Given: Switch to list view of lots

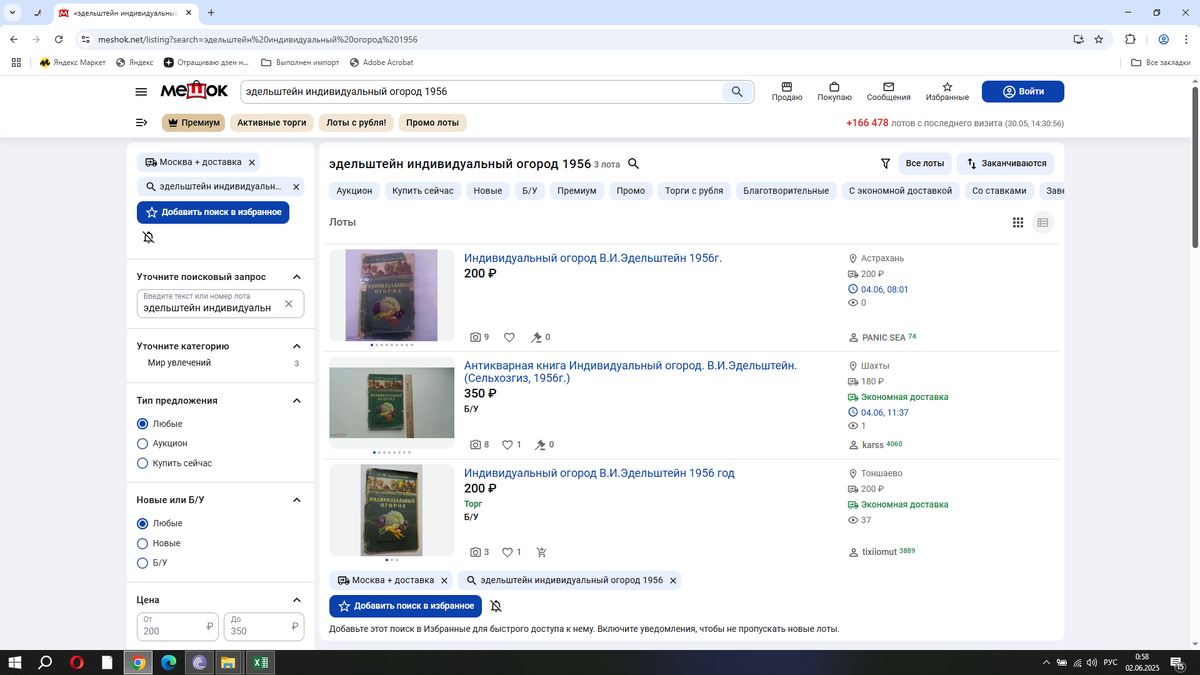Looking at the screenshot, I should pos(1043,222).
